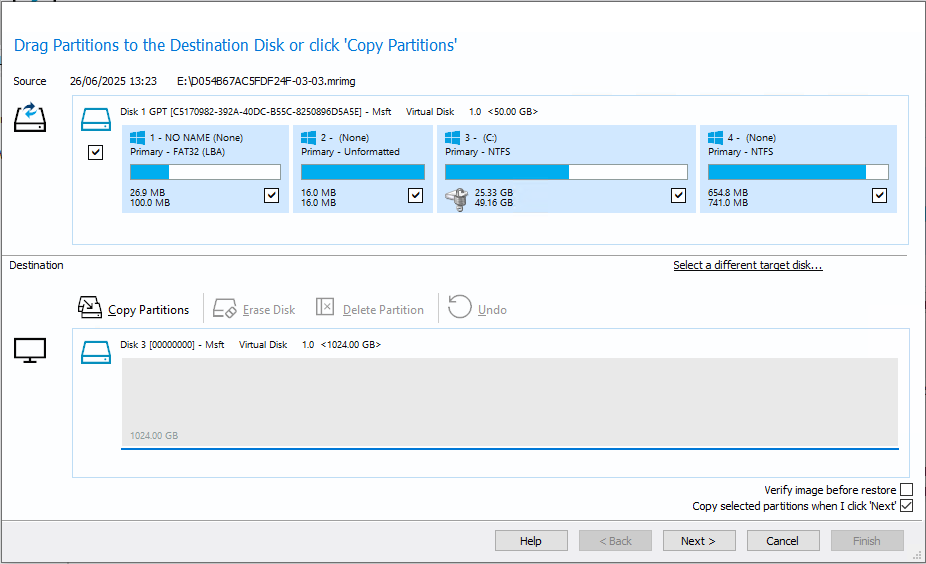Click the C: partition usage bar
This screenshot has width=926, height=564.
pyautogui.click(x=566, y=172)
